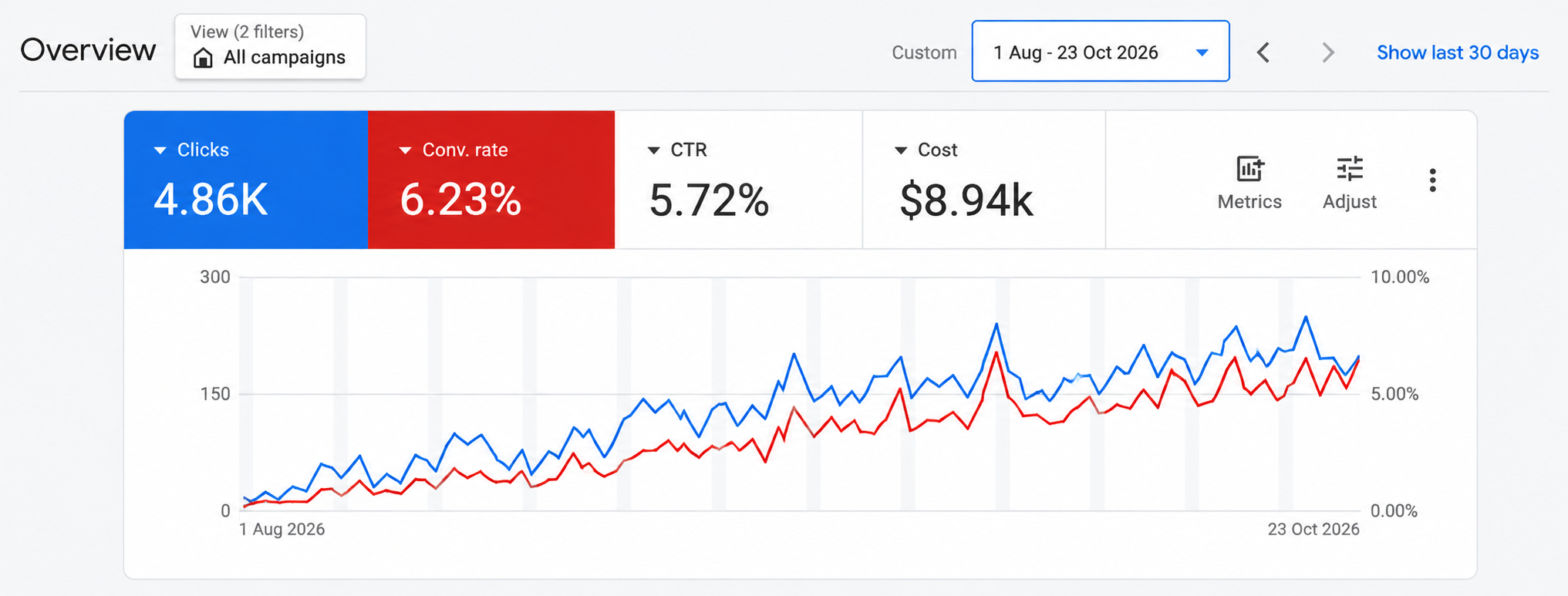
Task: Click the View (2 filters) label
Action: point(247,32)
